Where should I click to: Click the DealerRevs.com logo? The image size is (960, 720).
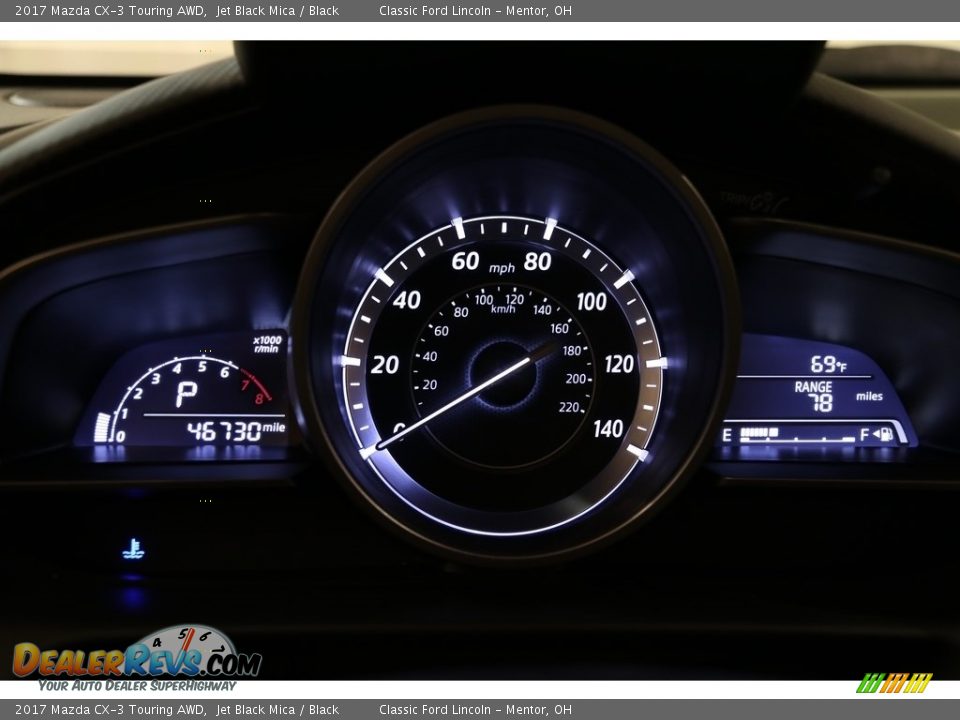point(137,659)
